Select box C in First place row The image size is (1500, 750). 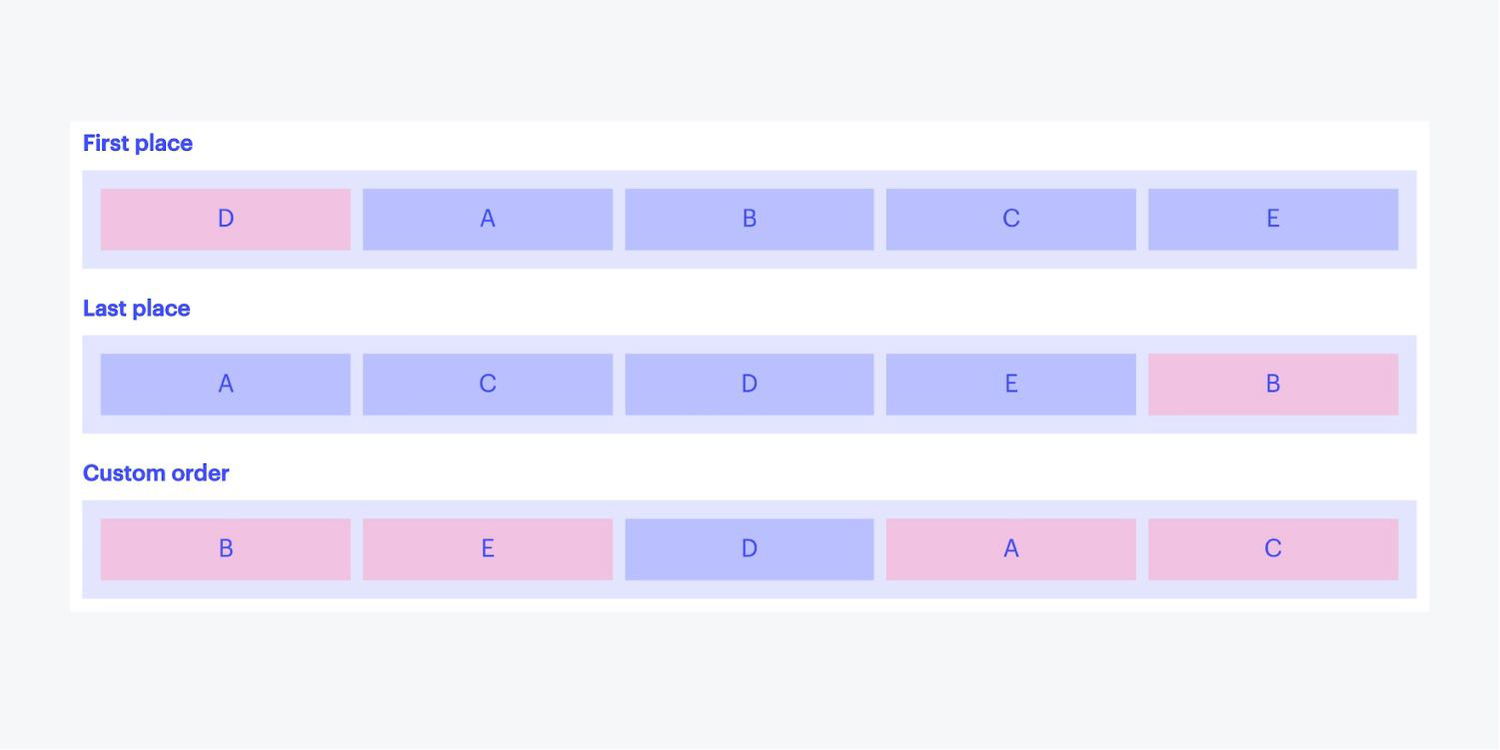point(1011,219)
